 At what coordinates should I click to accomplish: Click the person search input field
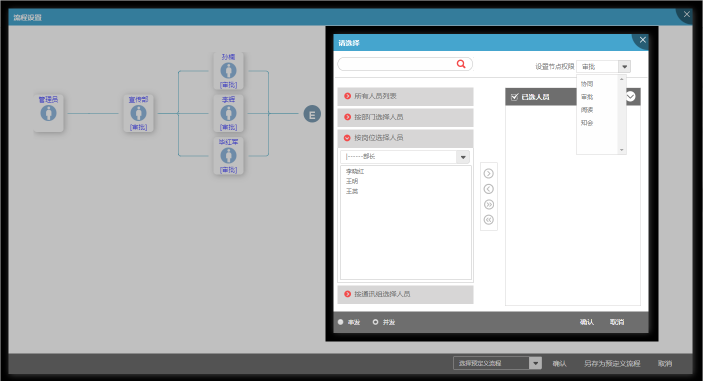point(397,64)
